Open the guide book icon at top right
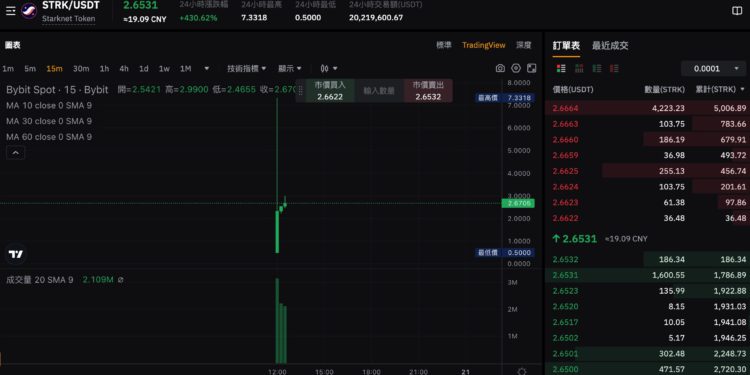The height and width of the screenshot is (375, 750). pos(737,11)
